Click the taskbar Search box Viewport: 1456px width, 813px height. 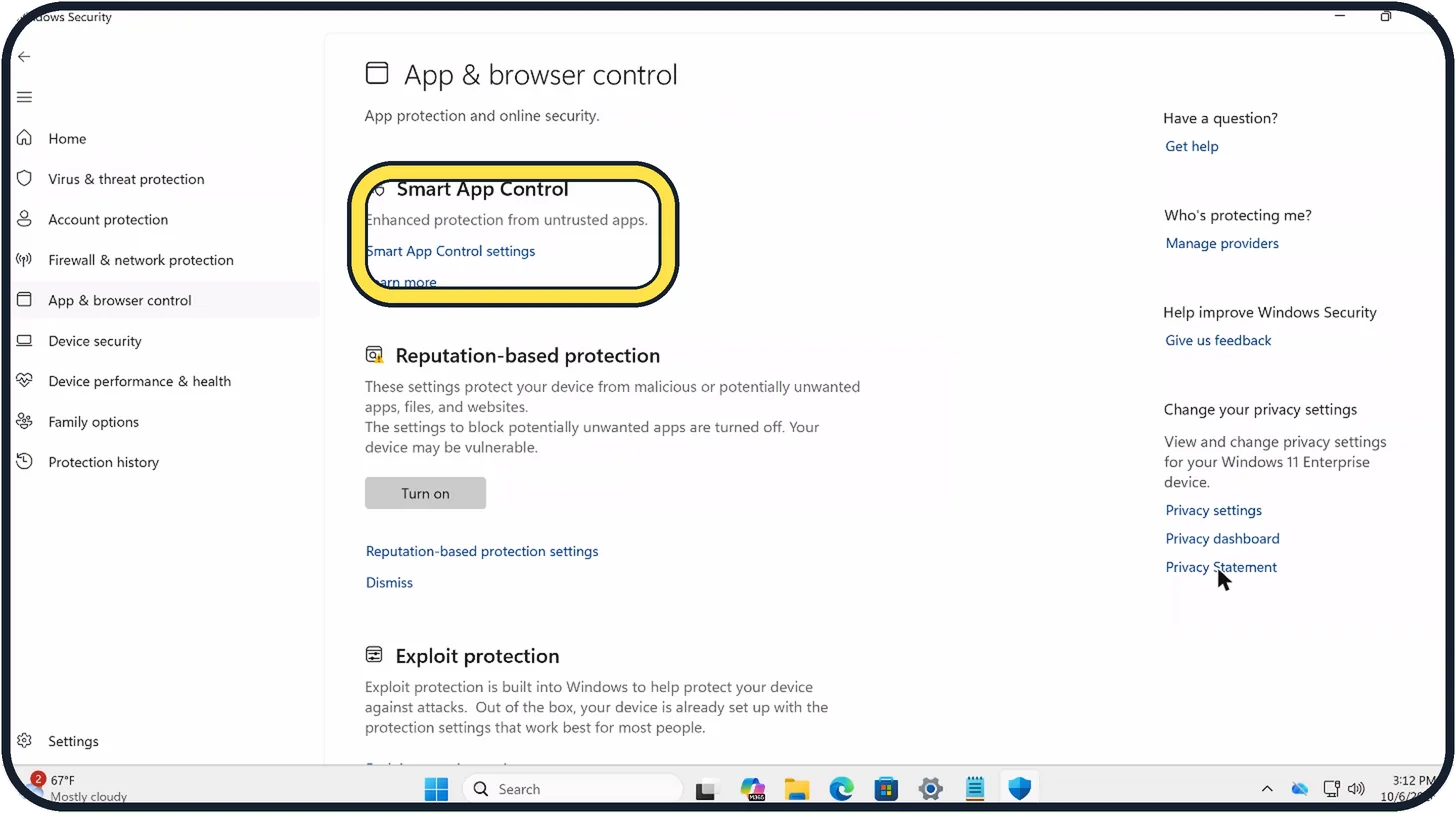click(573, 789)
